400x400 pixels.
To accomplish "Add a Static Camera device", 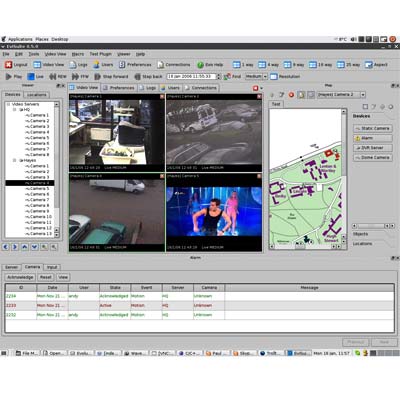I will click(x=373, y=128).
